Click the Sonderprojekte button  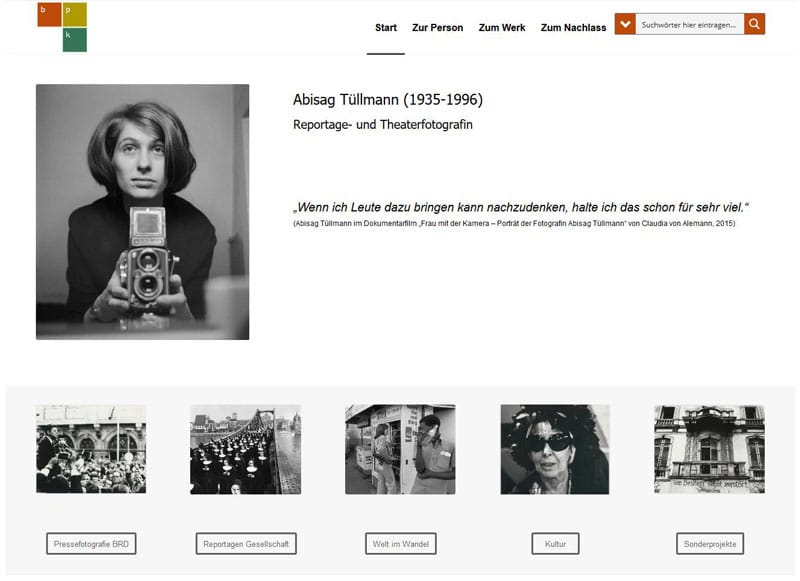710,544
